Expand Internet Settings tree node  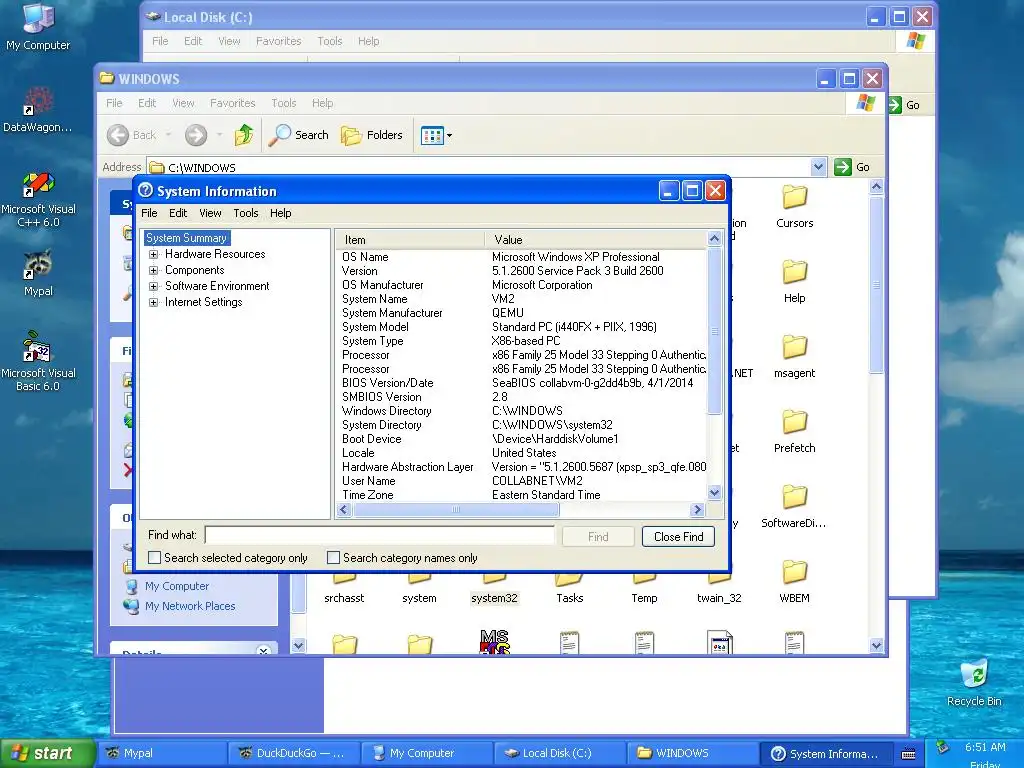point(153,302)
